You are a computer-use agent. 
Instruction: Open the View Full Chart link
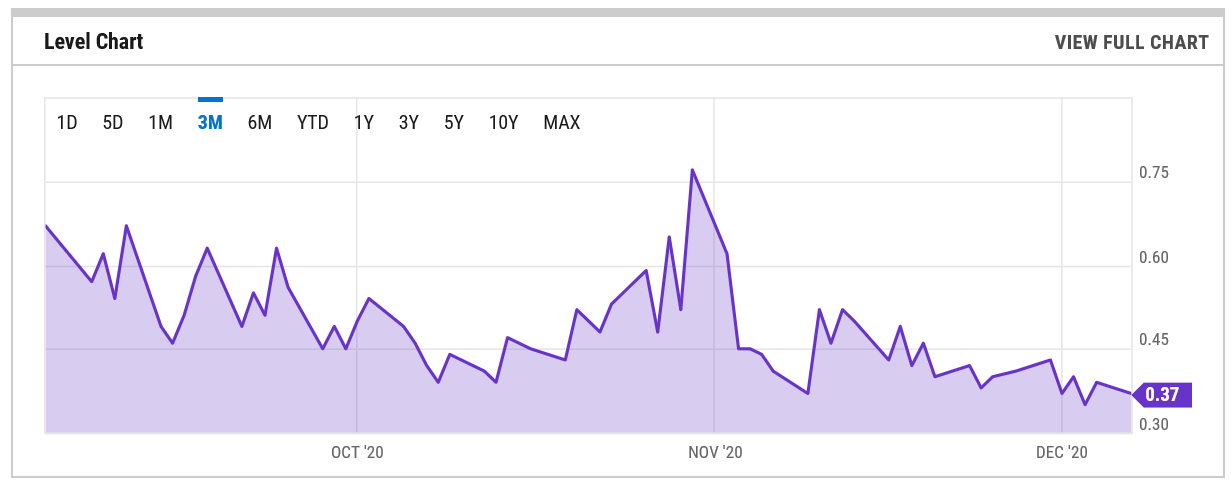[1132, 42]
